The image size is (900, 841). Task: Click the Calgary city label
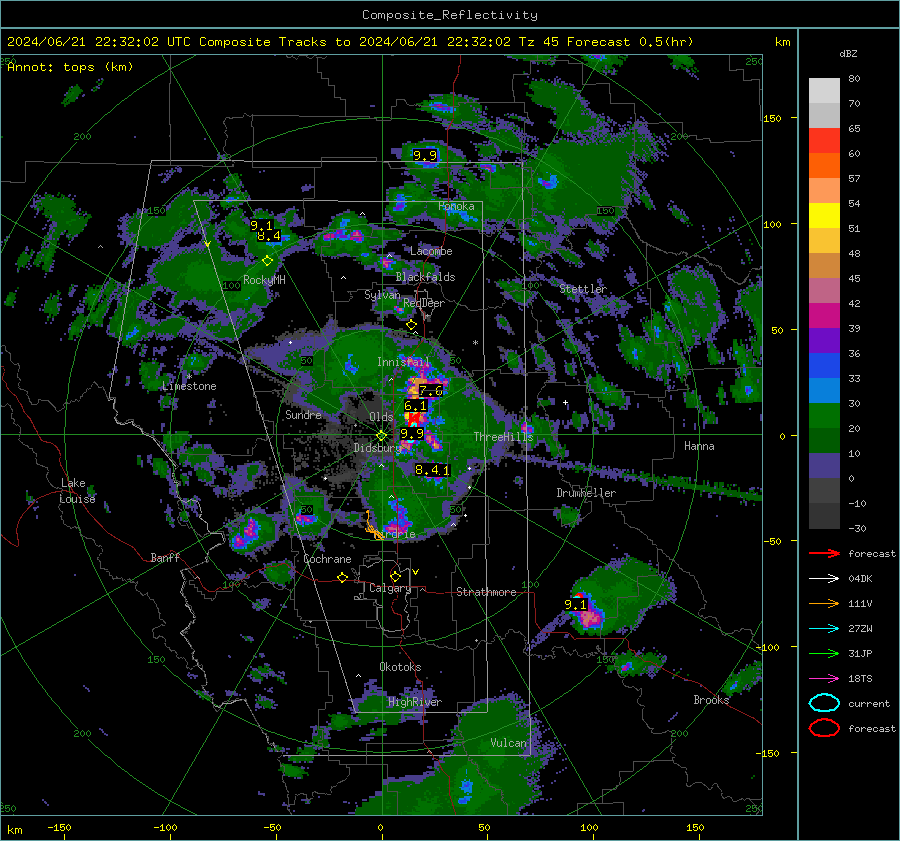(x=390, y=588)
